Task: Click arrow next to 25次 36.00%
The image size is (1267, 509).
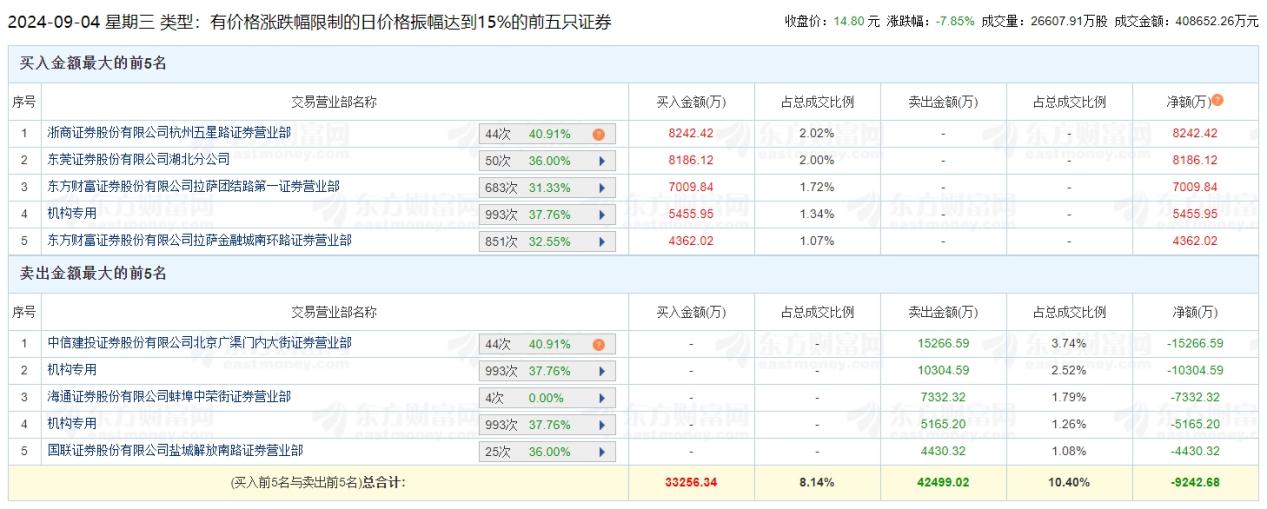Action: pos(601,452)
